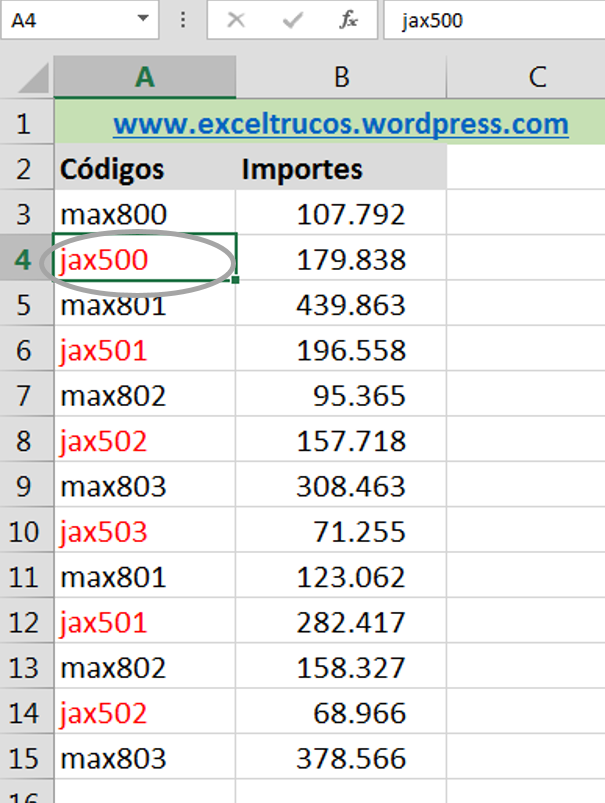Select column B header
The height and width of the screenshot is (803, 605).
[x=341, y=77]
